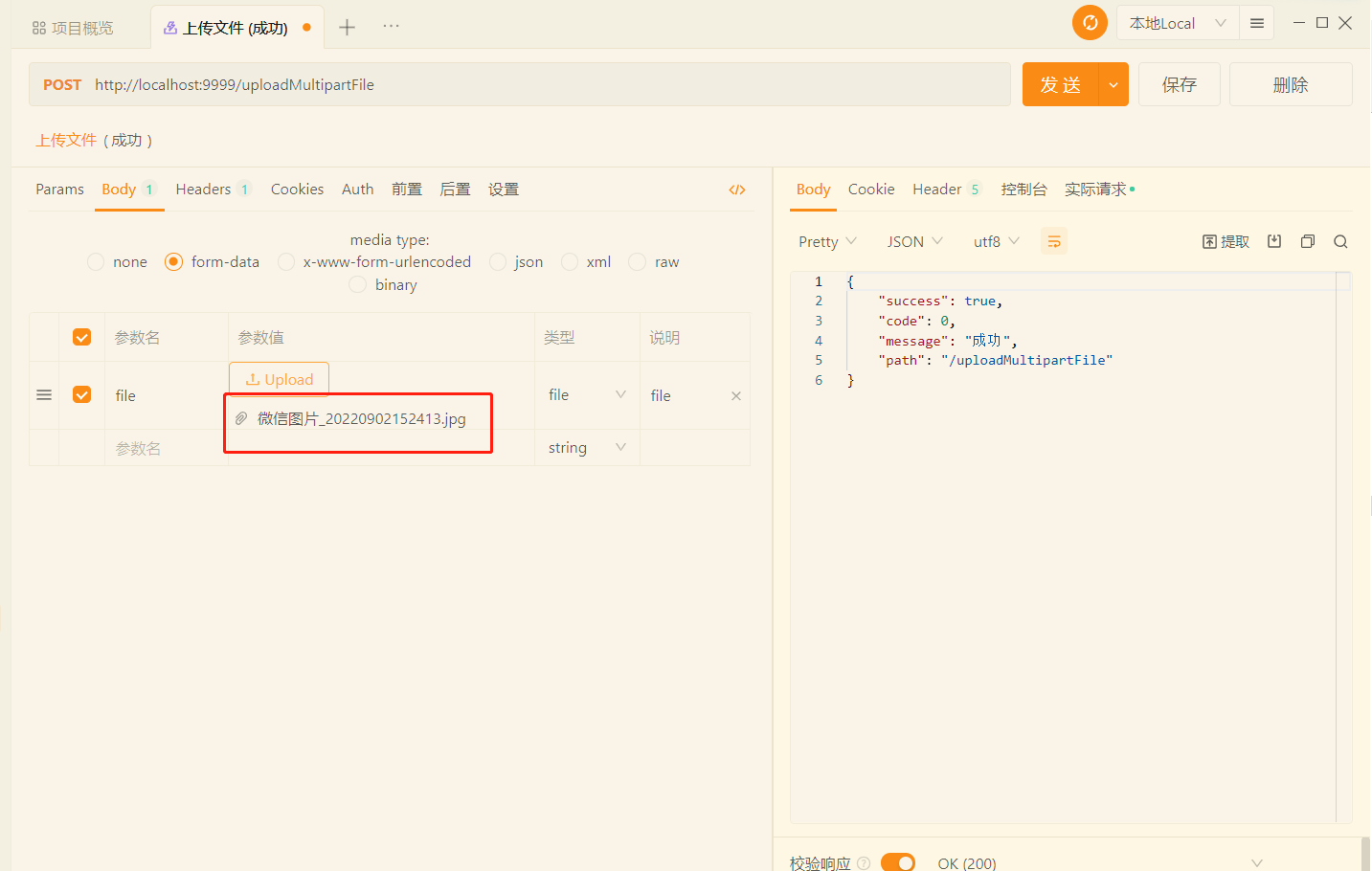This screenshot has height=871, width=1372.
Task: Open the Pretty format dropdown
Action: pos(825,240)
